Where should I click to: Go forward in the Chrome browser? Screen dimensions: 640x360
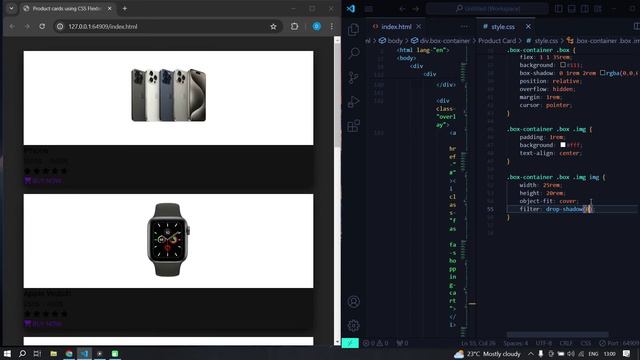click(27, 27)
